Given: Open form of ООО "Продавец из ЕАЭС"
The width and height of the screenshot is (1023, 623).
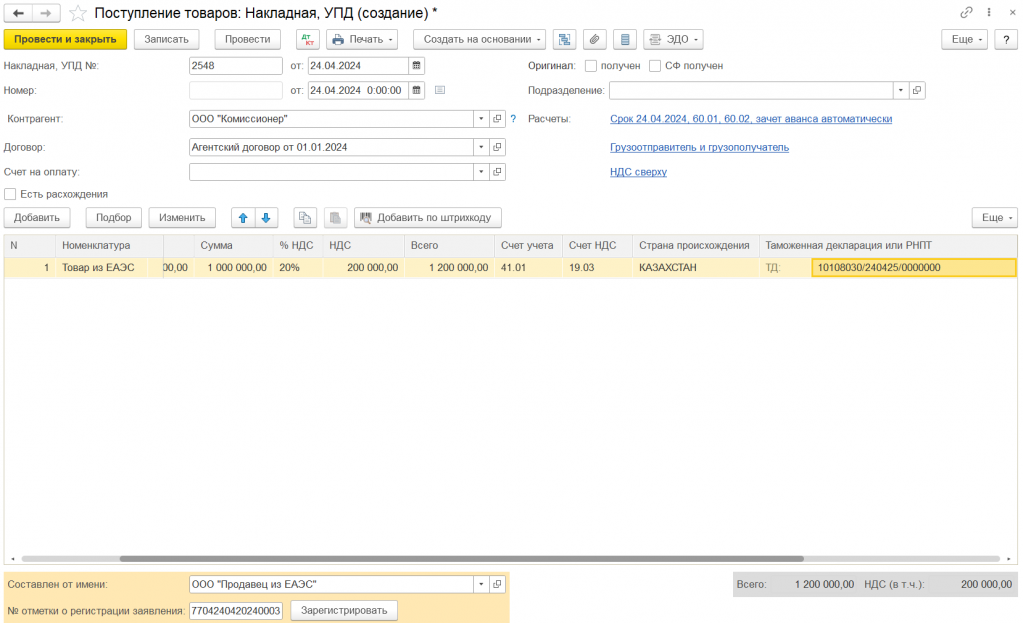Looking at the screenshot, I should tap(497, 585).
